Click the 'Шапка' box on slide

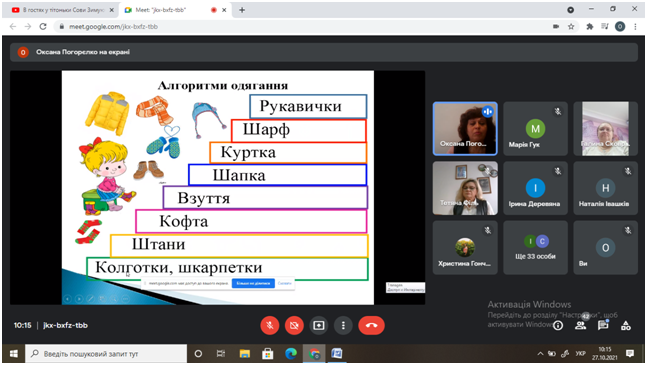pyautogui.click(x=277, y=175)
